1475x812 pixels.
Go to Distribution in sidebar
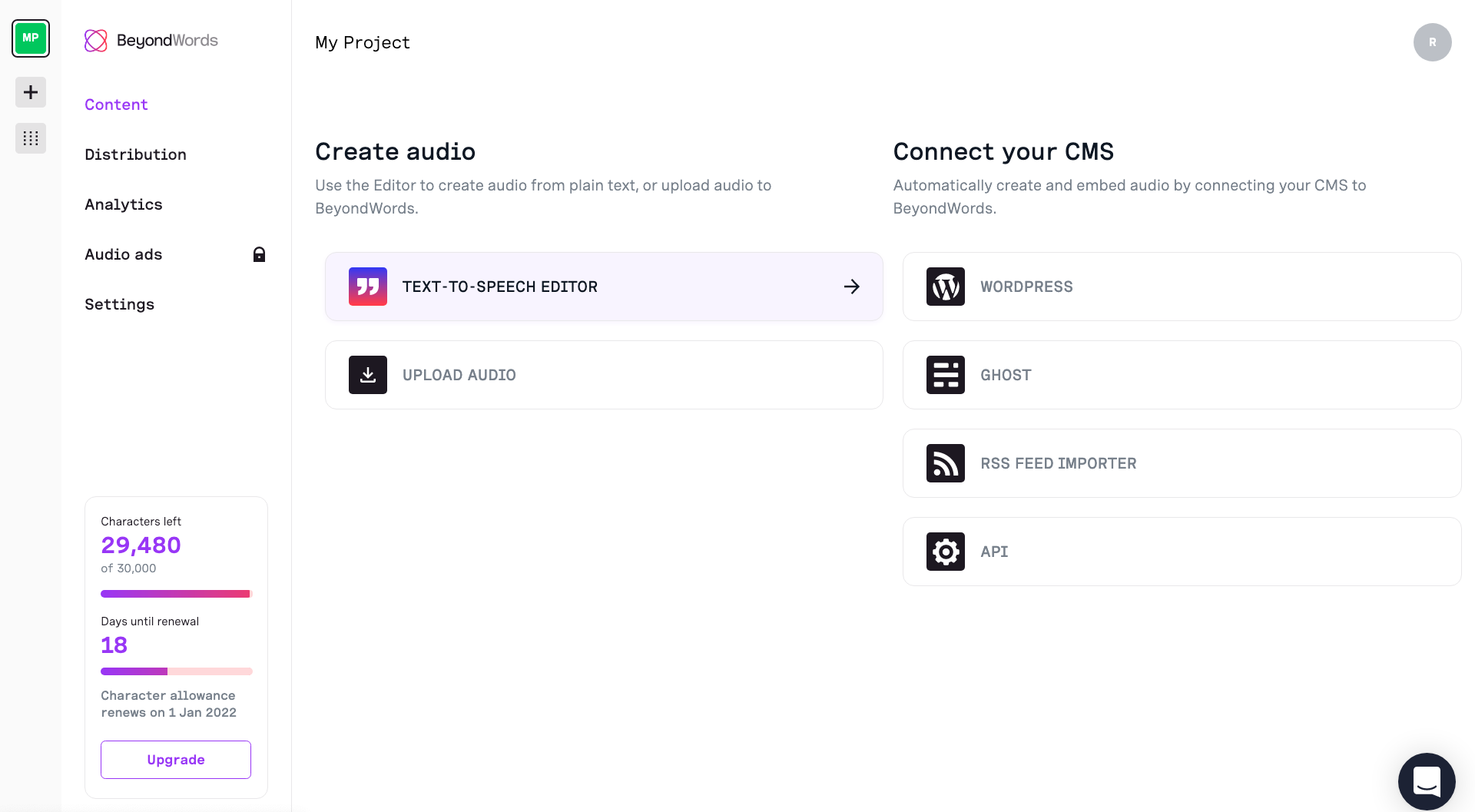point(135,154)
